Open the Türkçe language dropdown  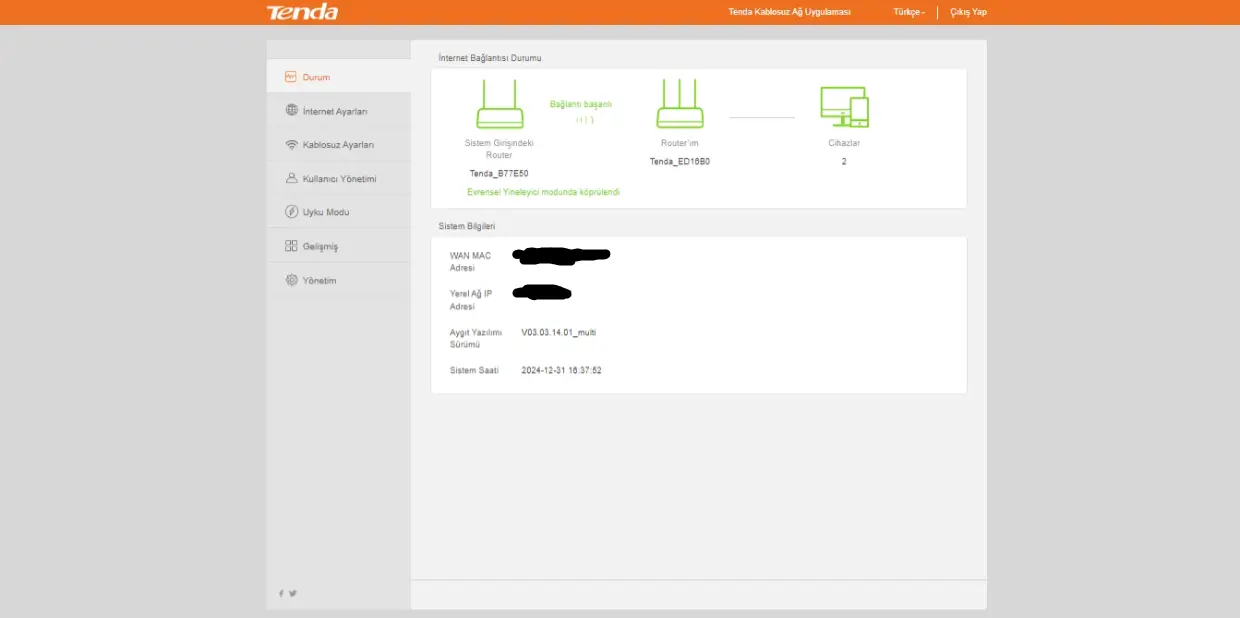tap(909, 12)
